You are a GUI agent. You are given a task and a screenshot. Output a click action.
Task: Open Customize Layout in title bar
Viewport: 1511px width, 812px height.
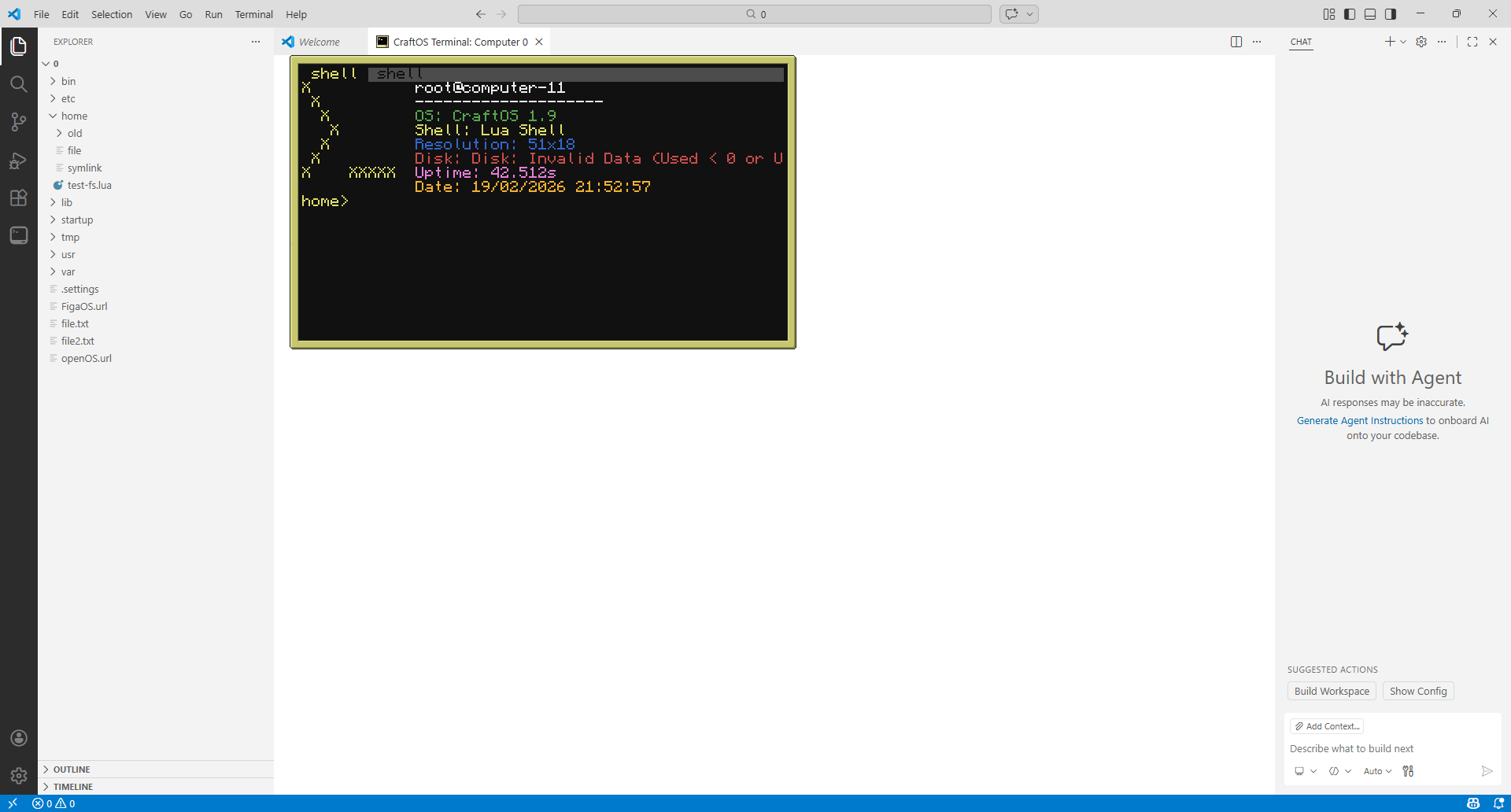(1329, 14)
